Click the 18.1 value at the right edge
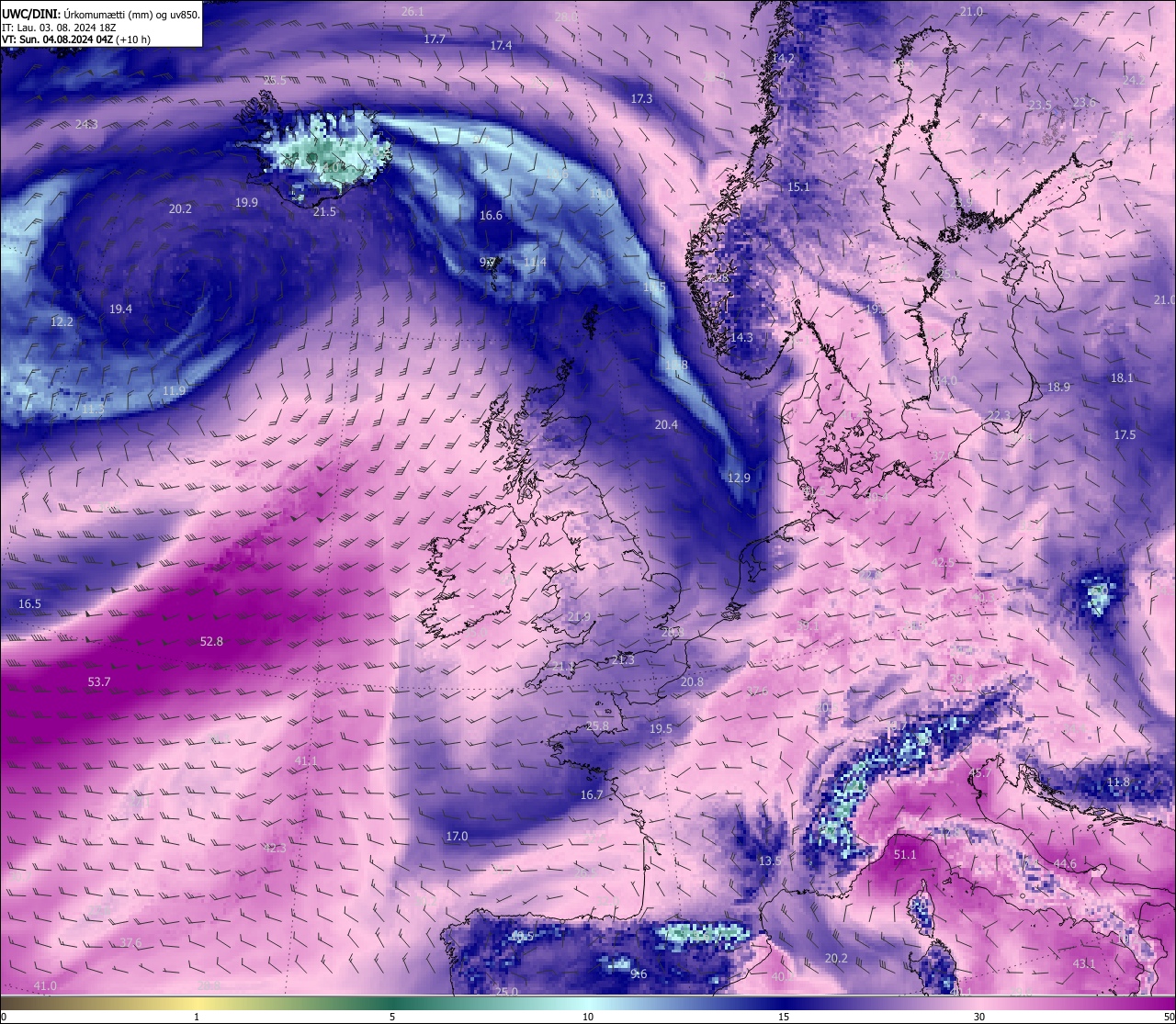The image size is (1176, 1024). (x=1122, y=377)
